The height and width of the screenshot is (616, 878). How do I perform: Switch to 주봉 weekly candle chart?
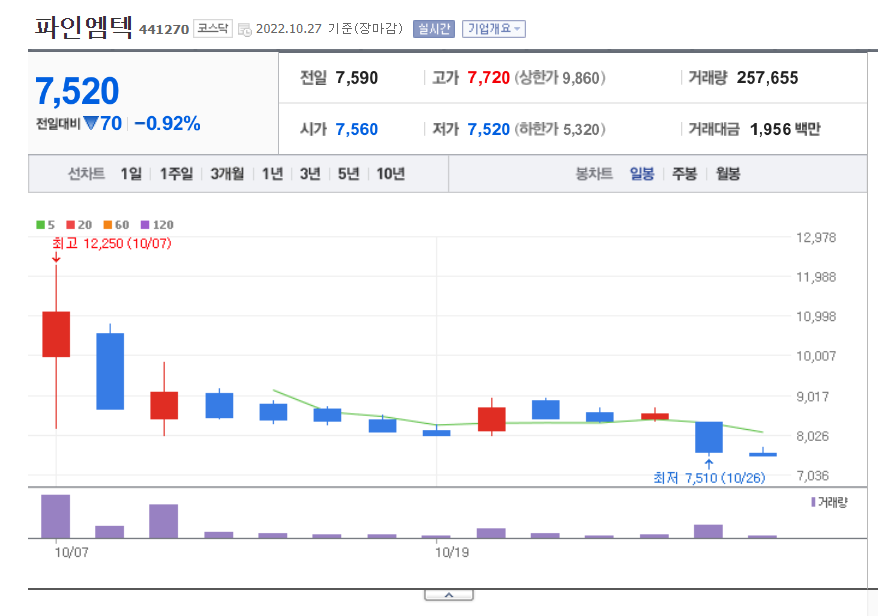coord(684,174)
